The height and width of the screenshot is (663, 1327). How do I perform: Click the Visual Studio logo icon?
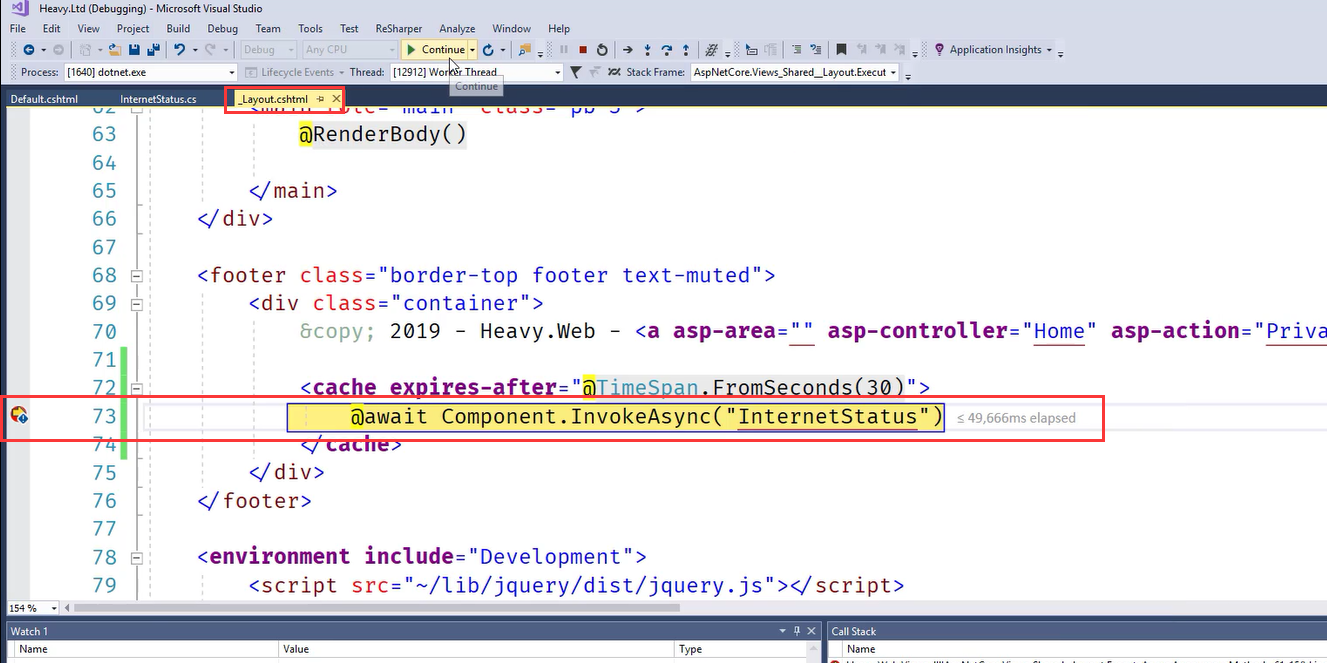tap(19, 8)
